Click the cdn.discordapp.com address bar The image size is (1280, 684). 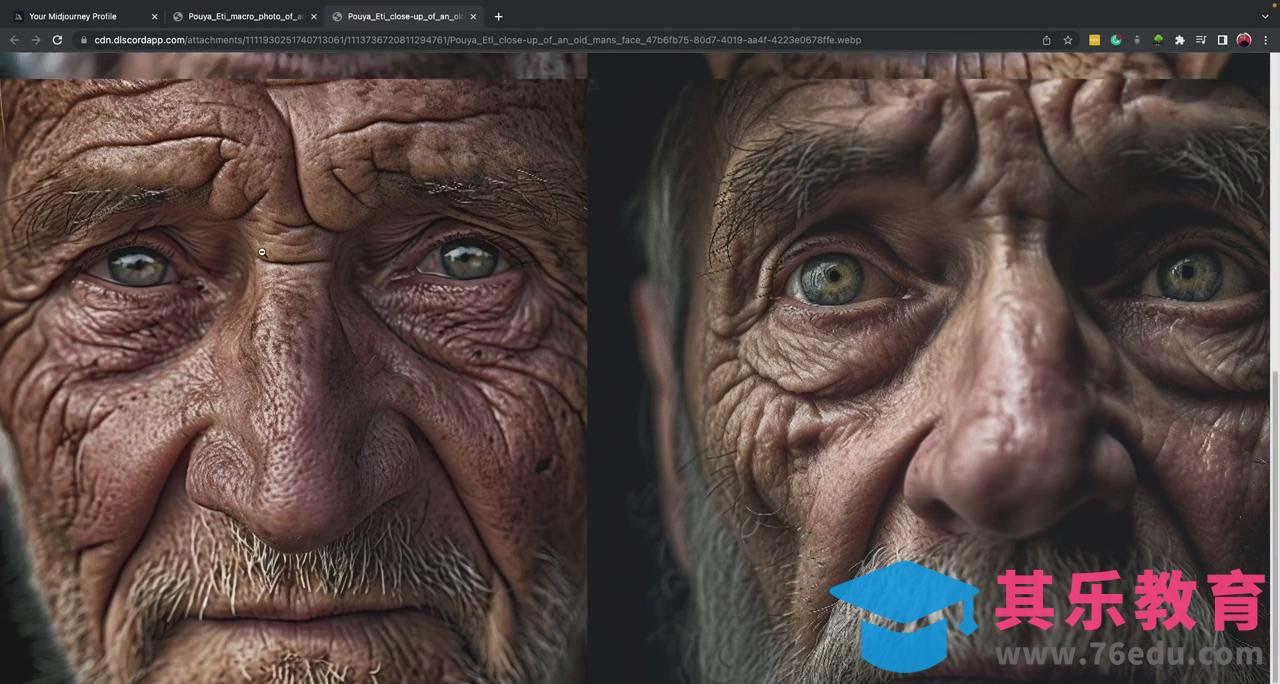tap(500, 40)
